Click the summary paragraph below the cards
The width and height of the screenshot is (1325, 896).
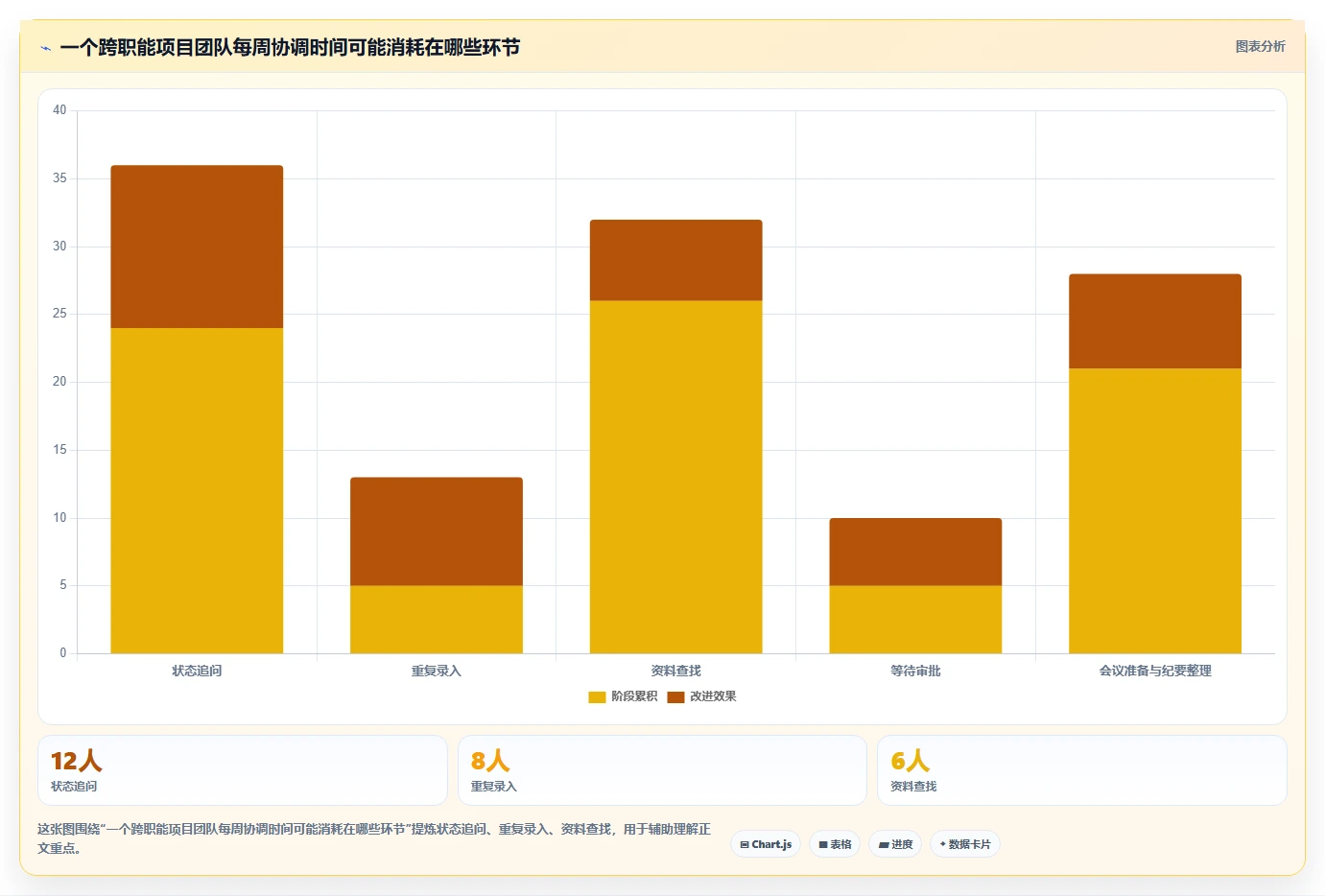[x=374, y=838]
